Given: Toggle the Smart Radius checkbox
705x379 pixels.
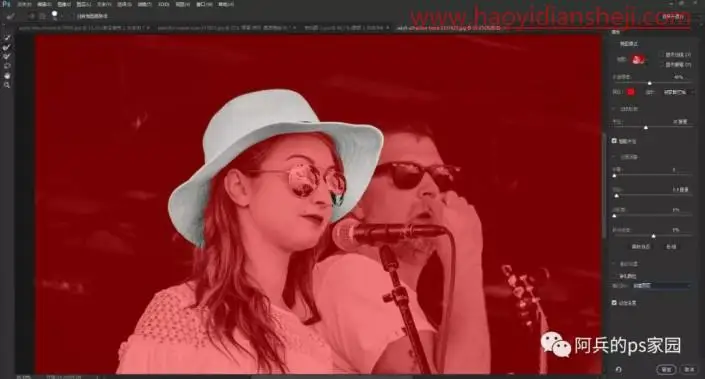Looking at the screenshot, I should (x=614, y=141).
